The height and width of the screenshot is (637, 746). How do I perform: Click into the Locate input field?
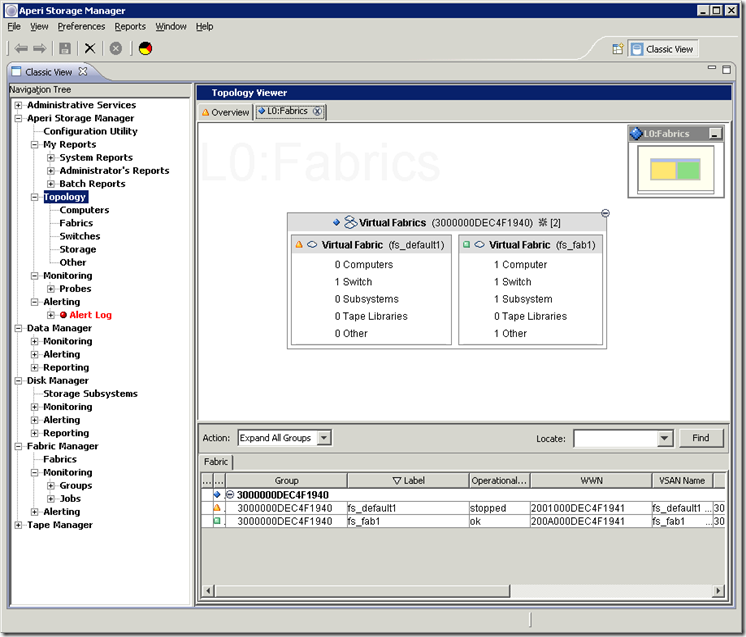(x=616, y=438)
